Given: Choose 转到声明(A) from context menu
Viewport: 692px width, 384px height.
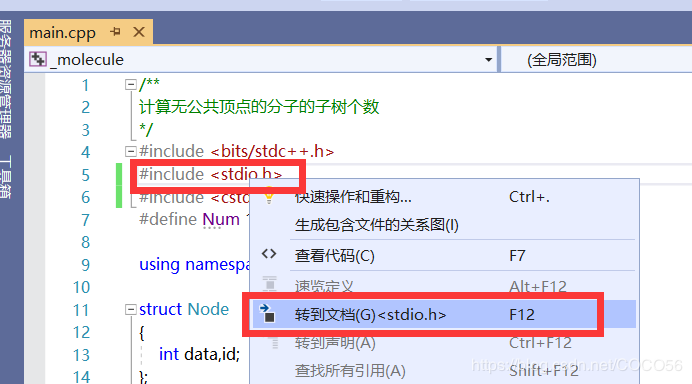Looking at the screenshot, I should coord(445,343).
